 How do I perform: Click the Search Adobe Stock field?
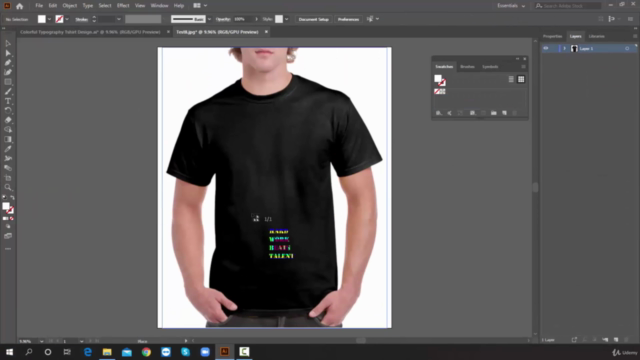[x=569, y=6]
